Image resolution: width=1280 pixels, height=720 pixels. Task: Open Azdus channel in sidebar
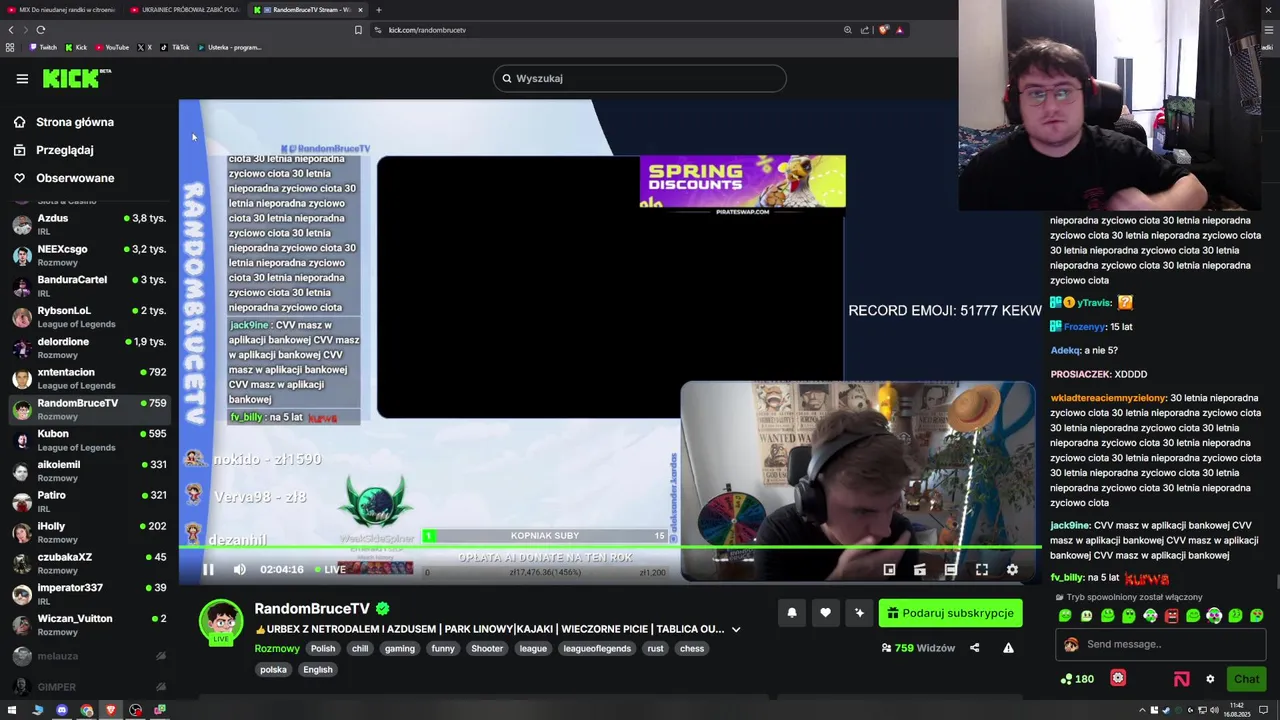coord(89,224)
